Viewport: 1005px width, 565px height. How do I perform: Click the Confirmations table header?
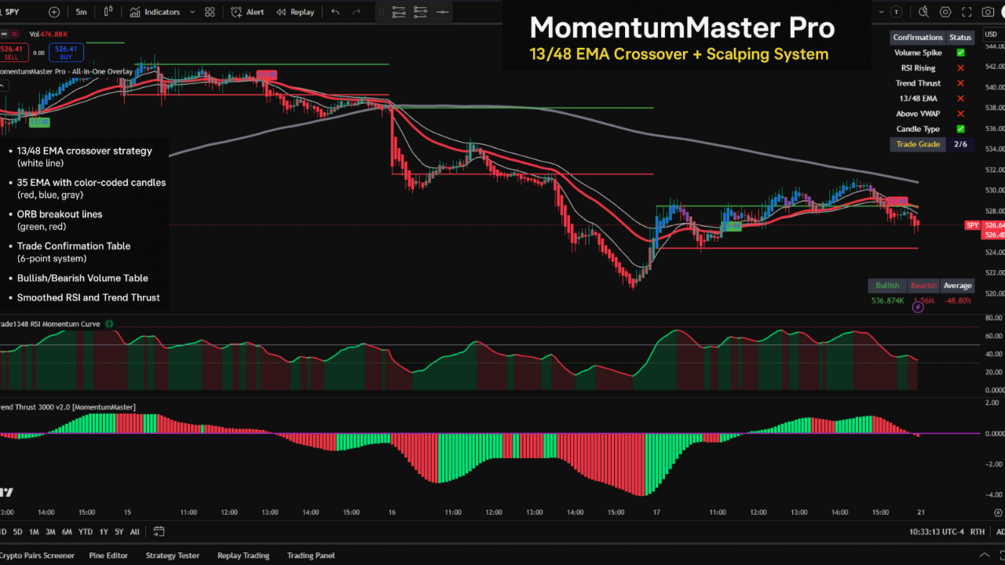pyautogui.click(x=918, y=37)
